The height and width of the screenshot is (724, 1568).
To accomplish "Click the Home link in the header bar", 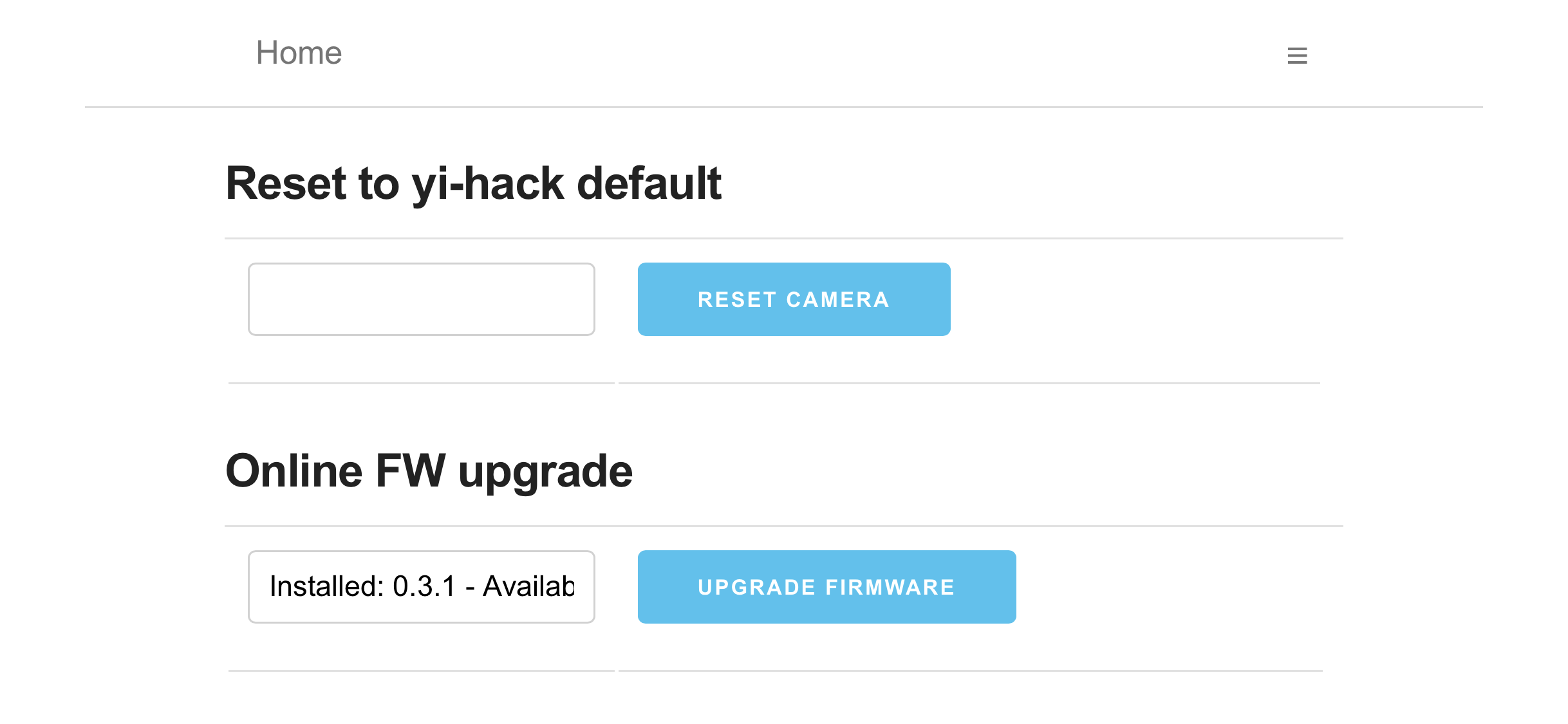I will (x=298, y=53).
